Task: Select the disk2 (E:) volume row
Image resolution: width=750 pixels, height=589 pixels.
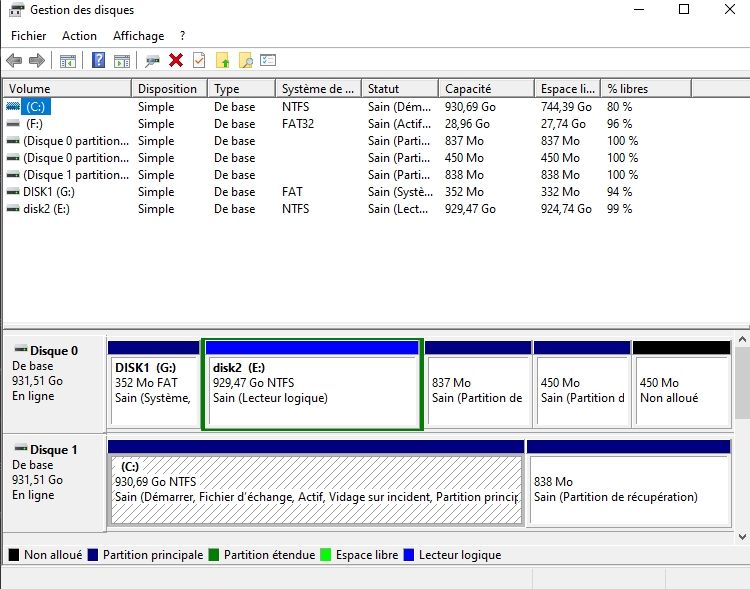Action: (x=348, y=209)
